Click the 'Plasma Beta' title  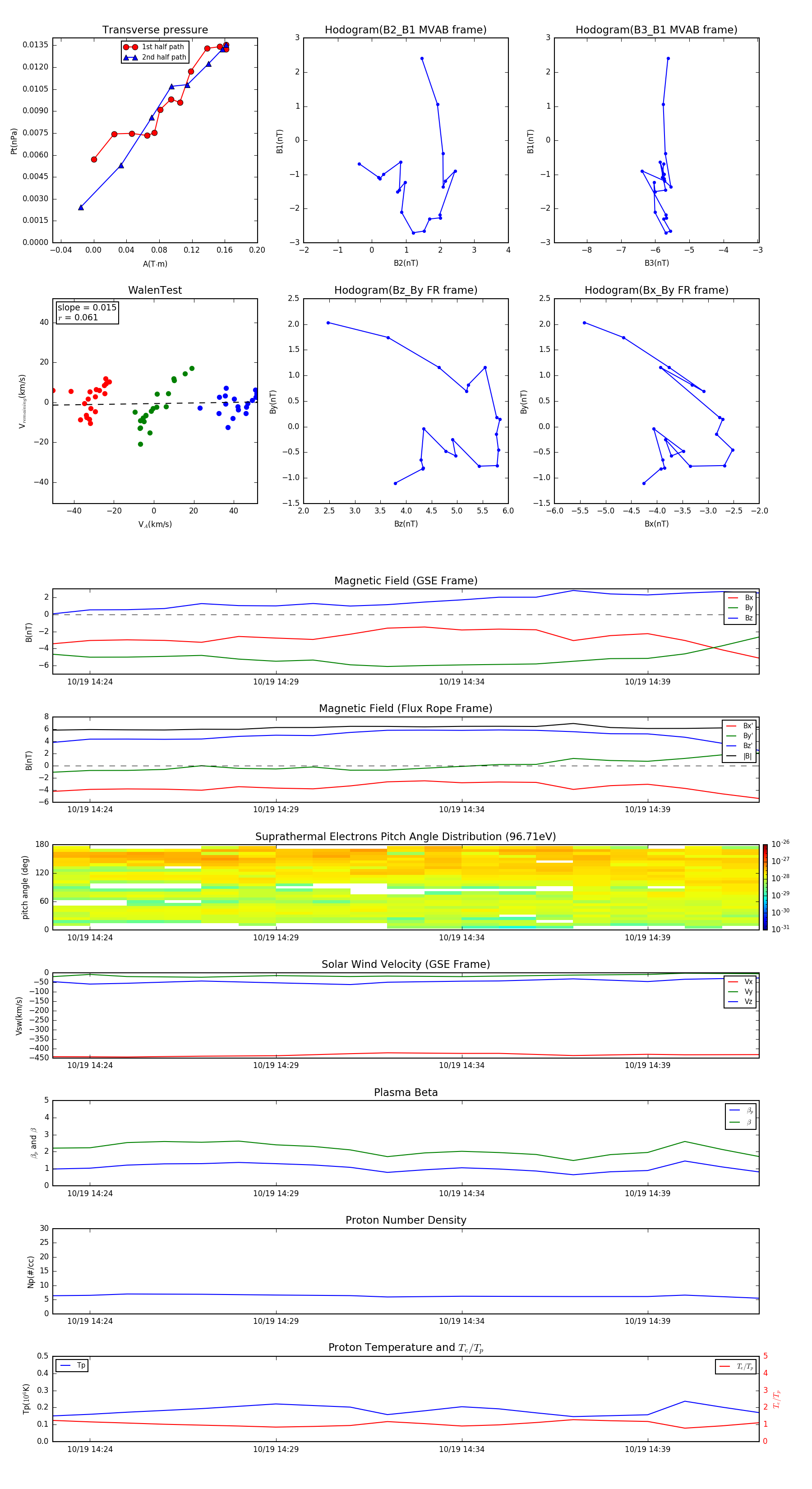[x=406, y=1093]
